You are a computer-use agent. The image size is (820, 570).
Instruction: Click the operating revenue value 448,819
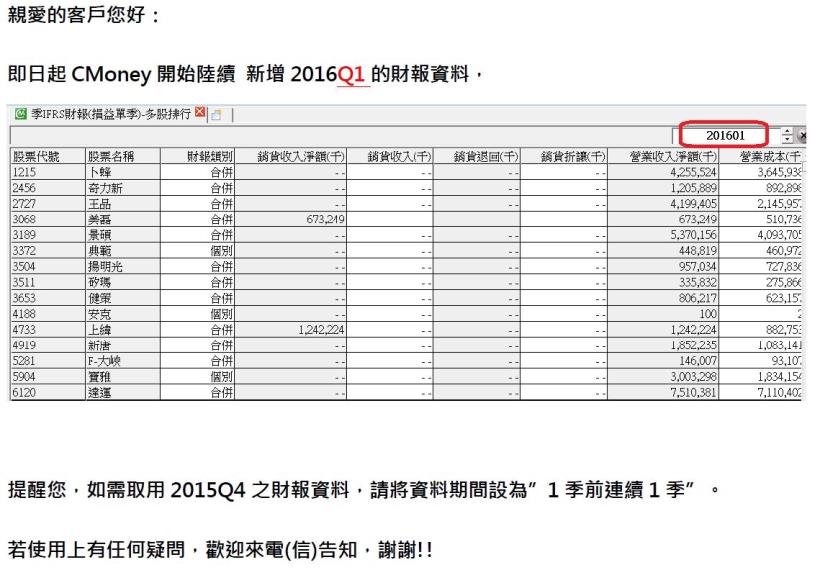698,250
